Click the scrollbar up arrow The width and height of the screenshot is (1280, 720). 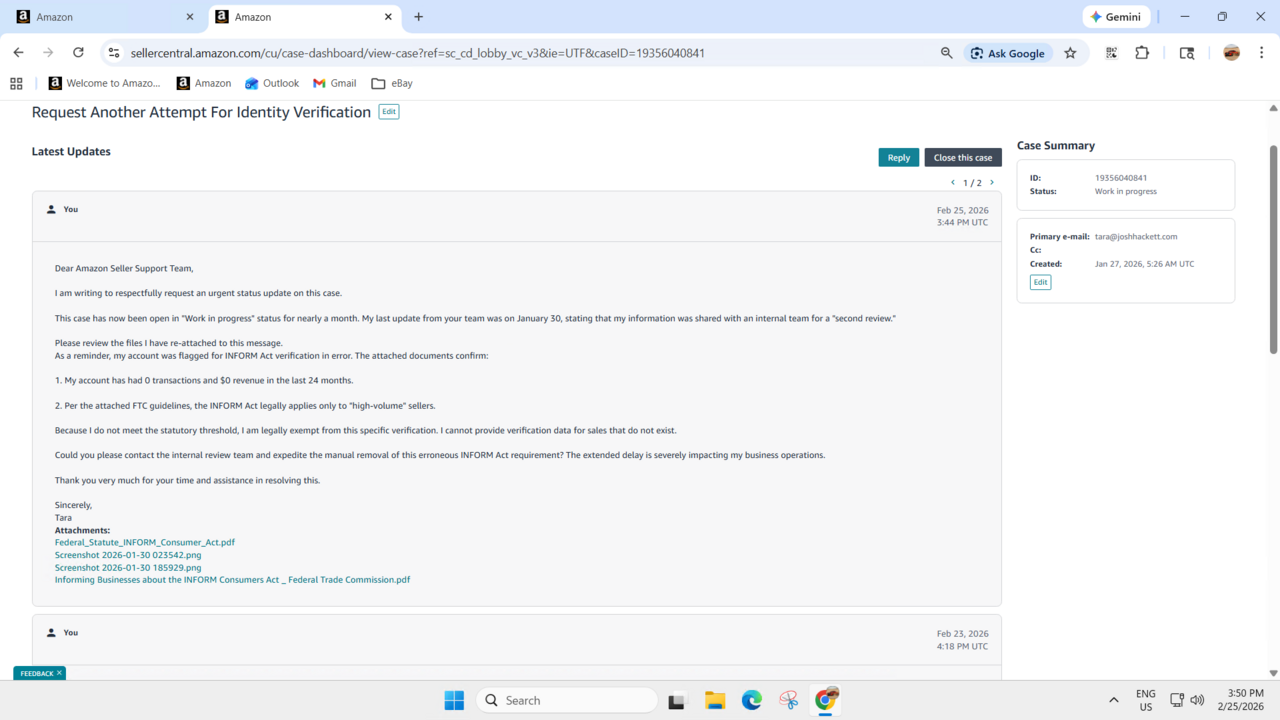click(x=1273, y=108)
